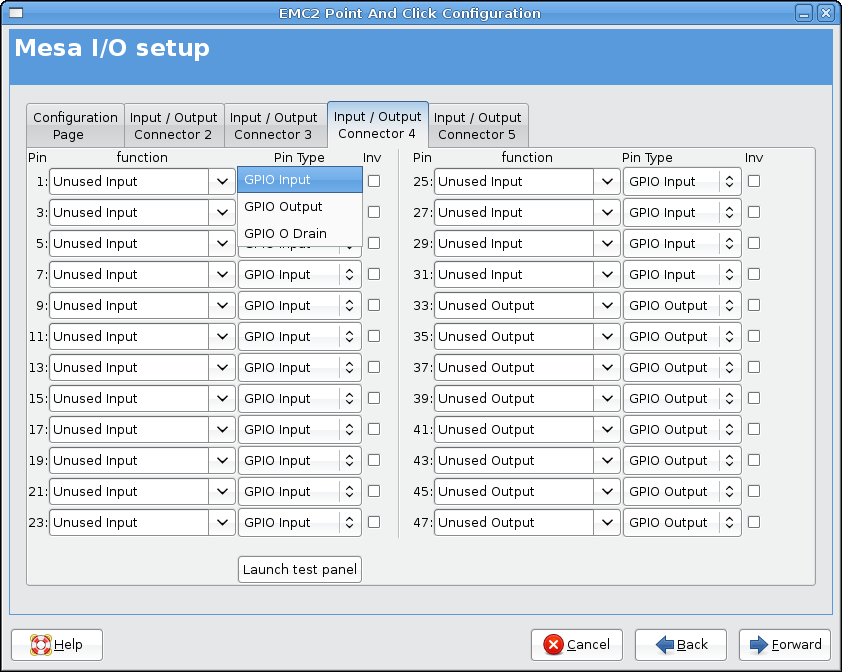Expand the function dropdown for pin 7
The image size is (842, 672).
tap(222, 274)
